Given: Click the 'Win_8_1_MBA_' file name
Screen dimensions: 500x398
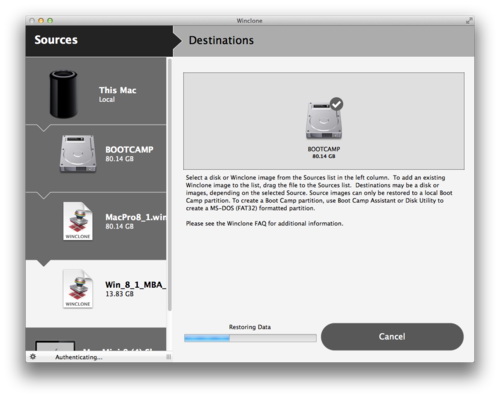Looking at the screenshot, I should [136, 285].
